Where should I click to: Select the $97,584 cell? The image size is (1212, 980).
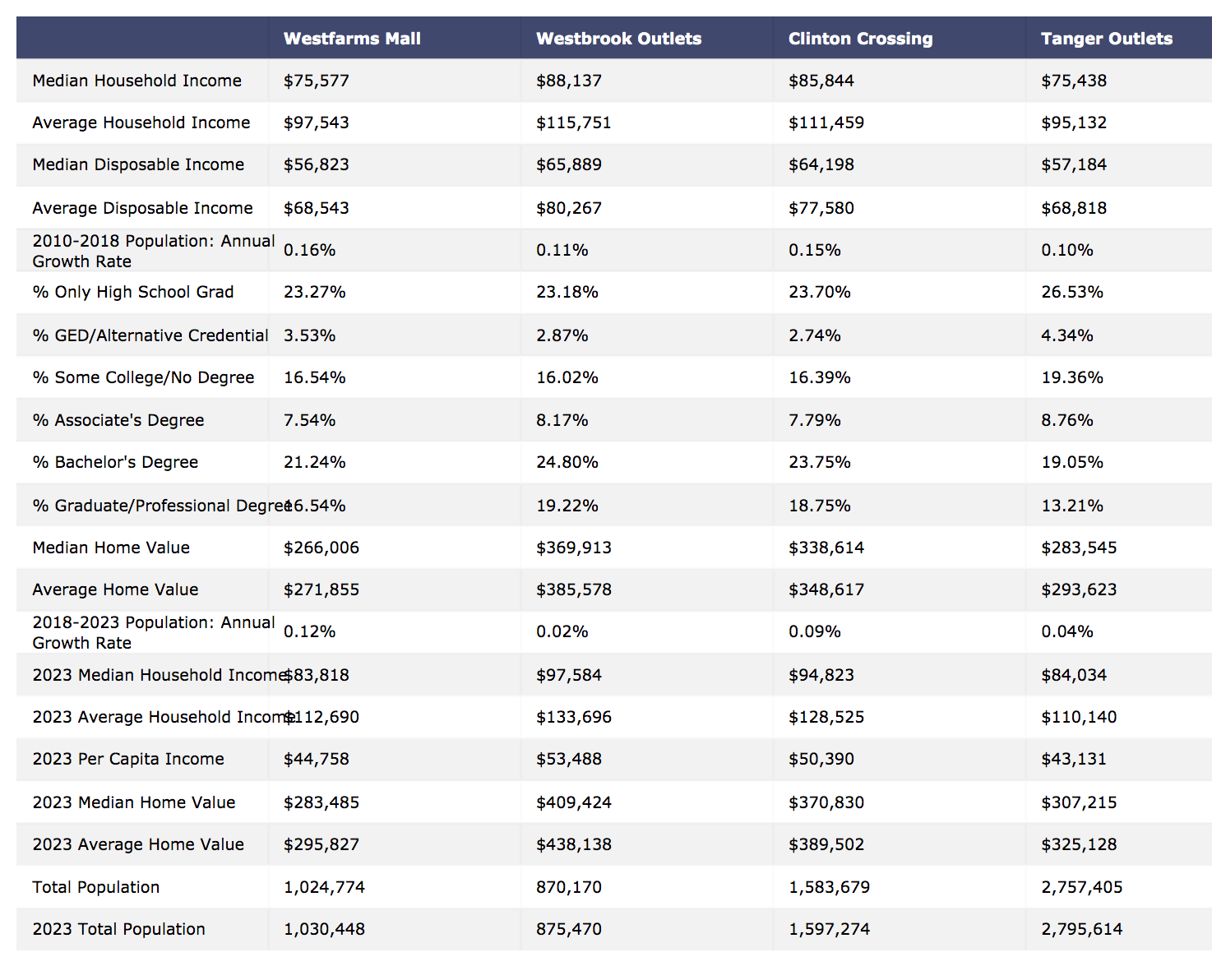(569, 675)
